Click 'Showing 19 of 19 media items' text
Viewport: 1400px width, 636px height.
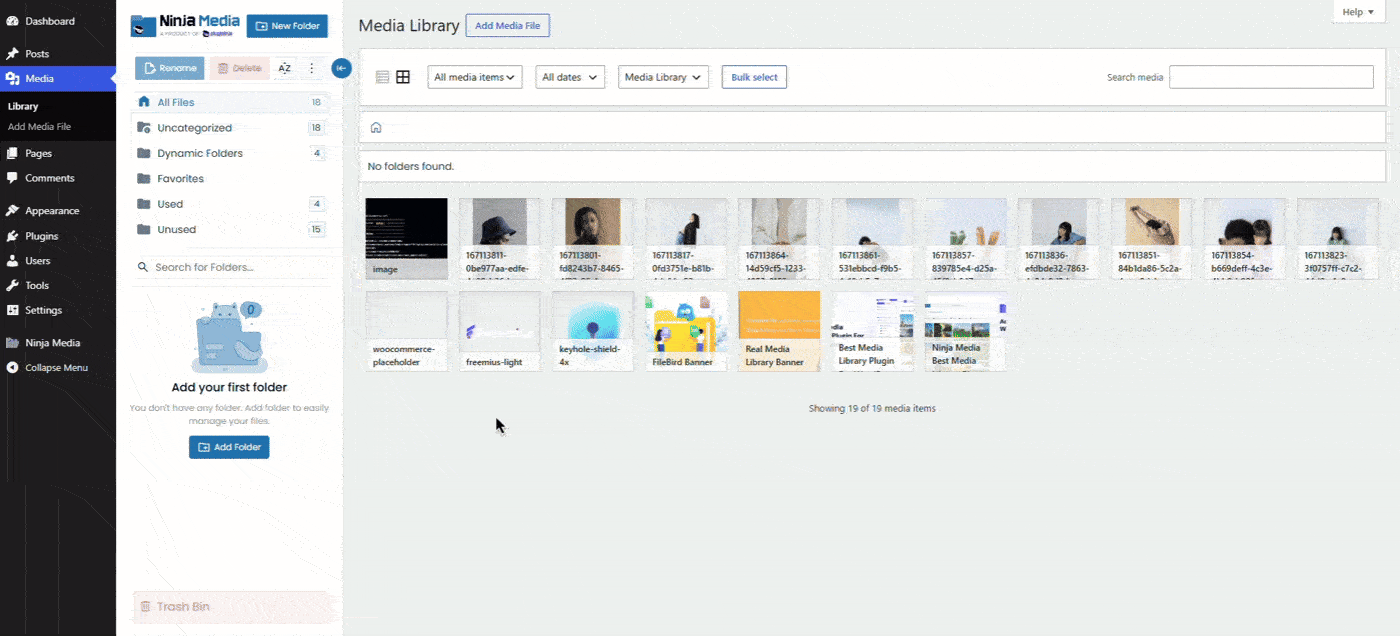coord(872,408)
